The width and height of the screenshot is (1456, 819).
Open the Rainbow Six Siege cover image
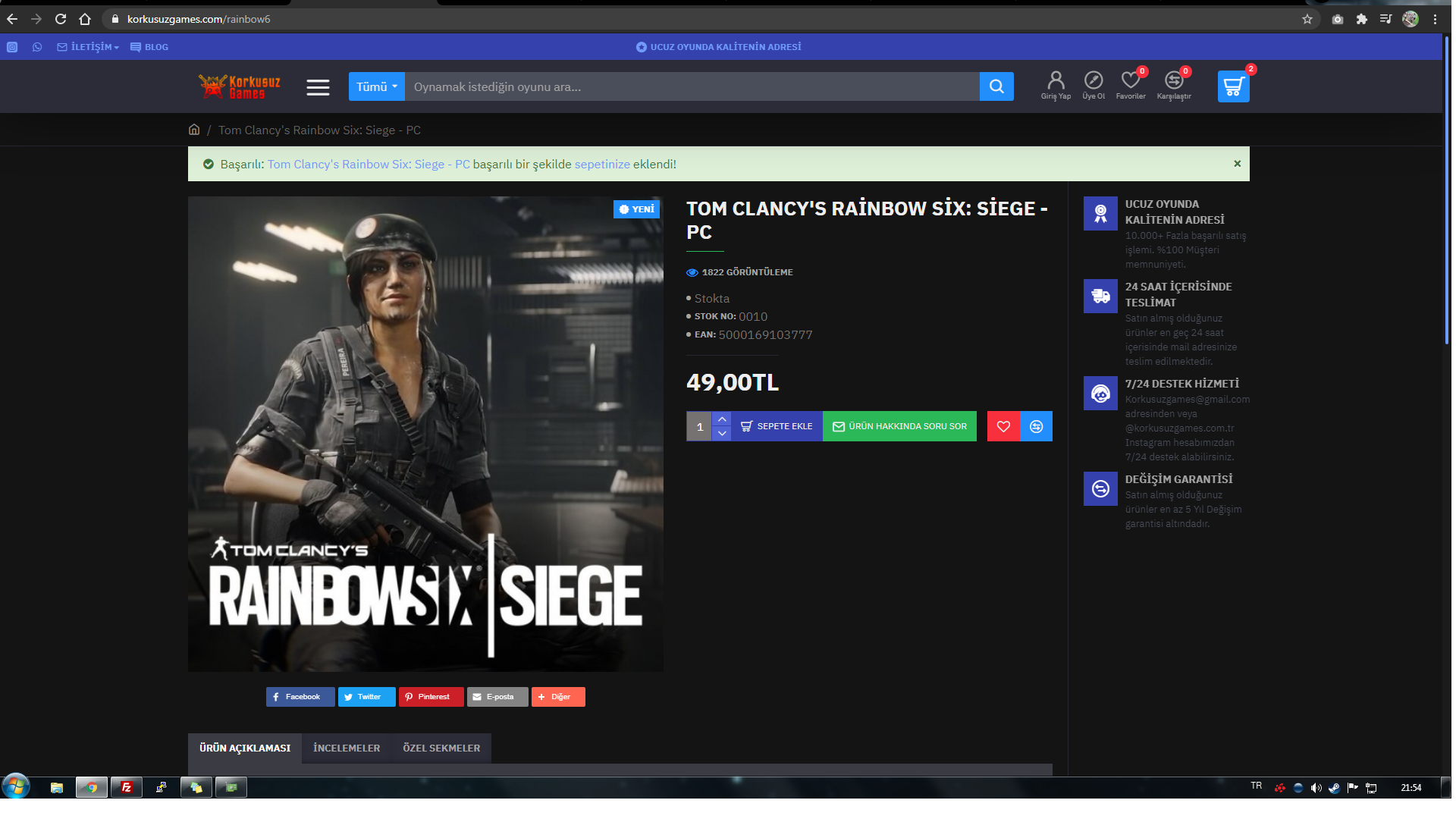(x=425, y=434)
